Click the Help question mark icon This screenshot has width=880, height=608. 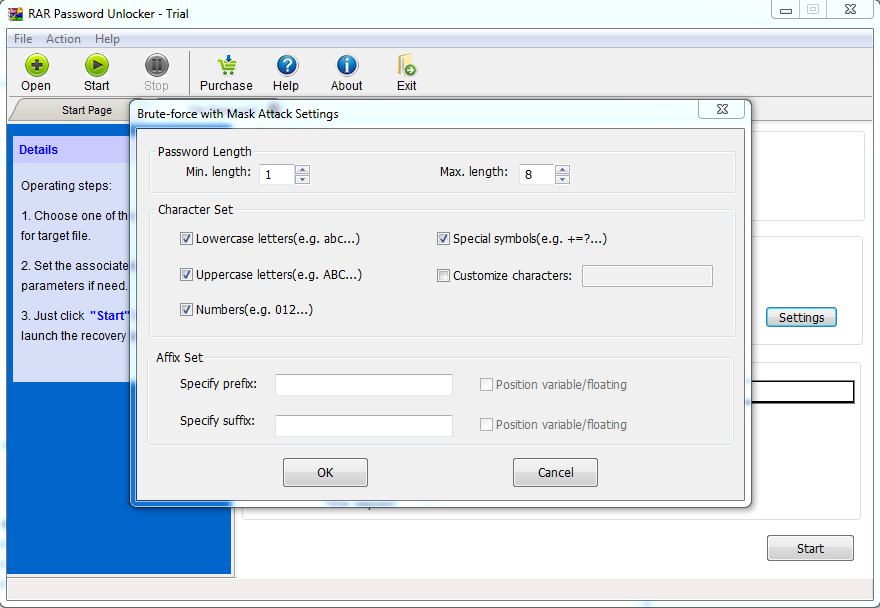[x=287, y=66]
